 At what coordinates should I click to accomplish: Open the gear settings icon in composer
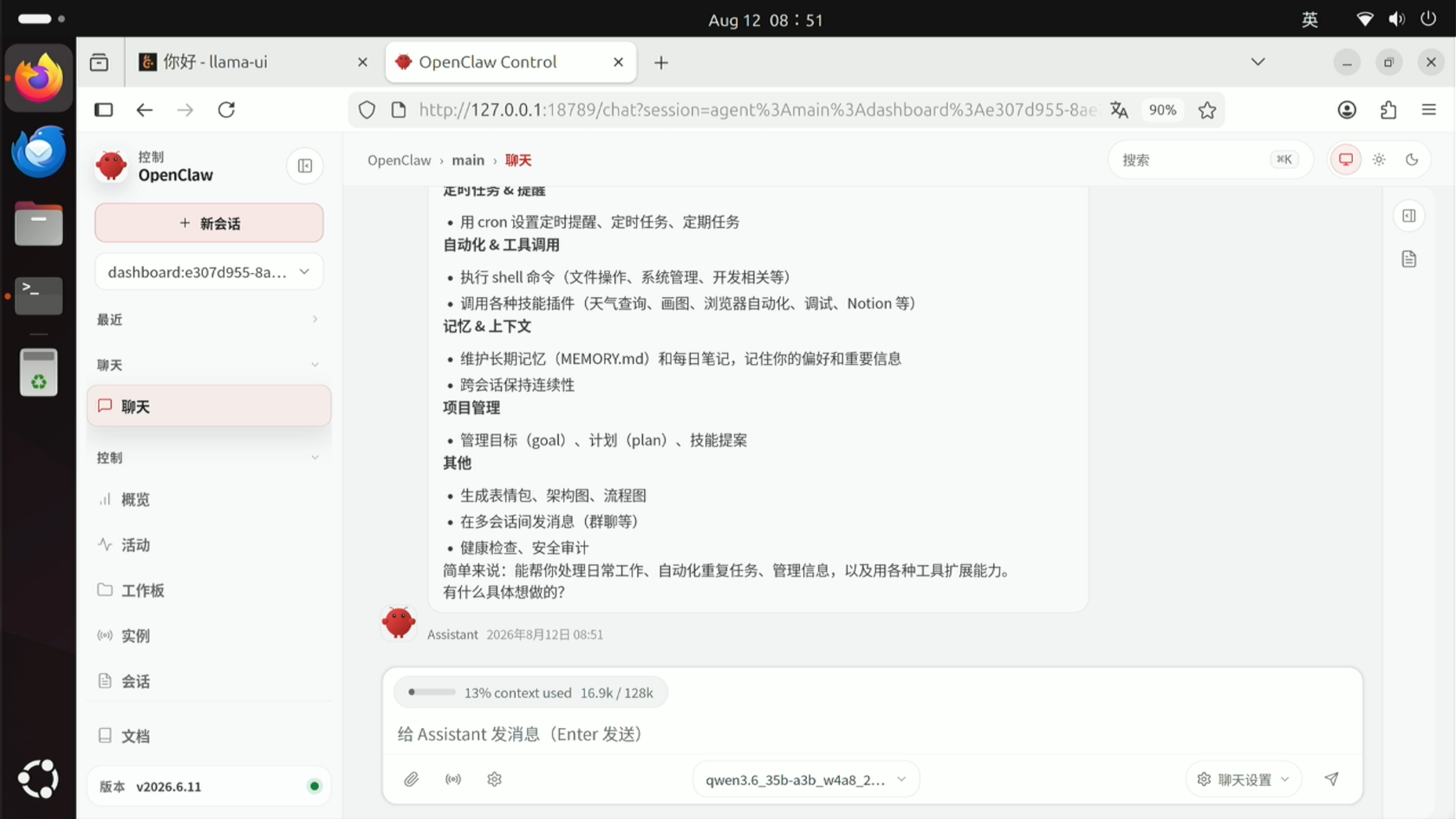495,779
